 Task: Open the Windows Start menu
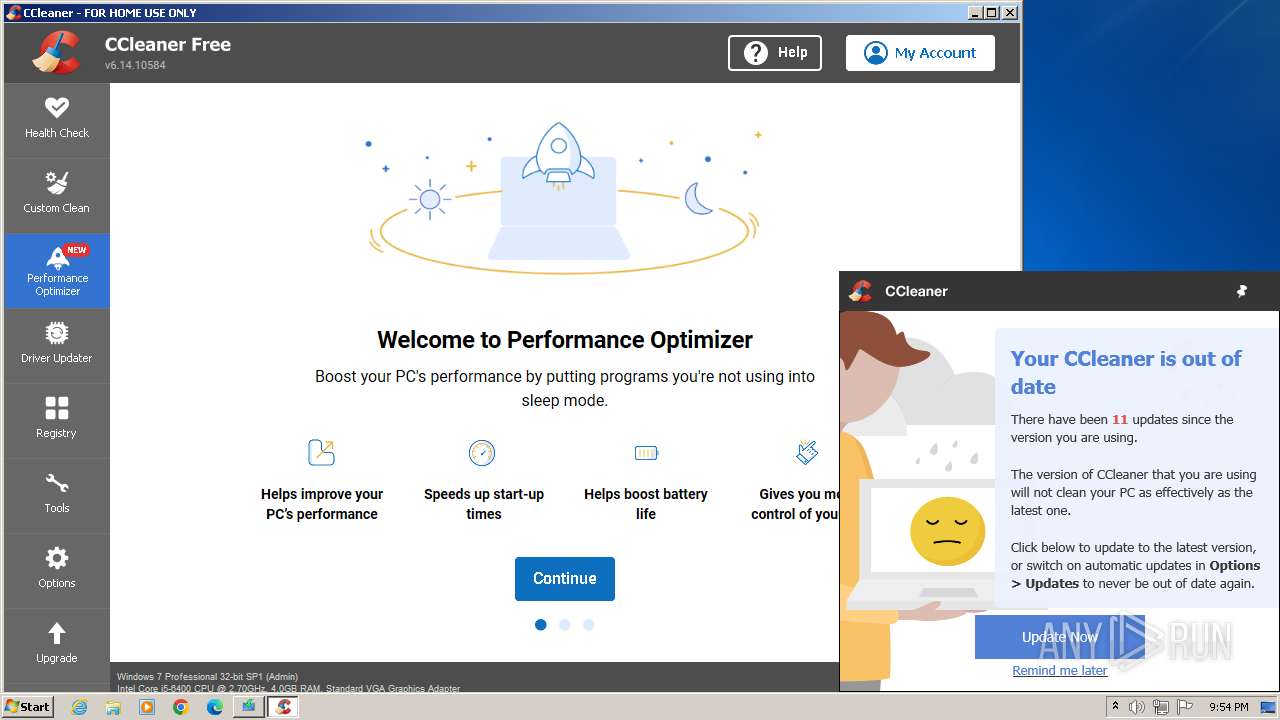click(28, 707)
